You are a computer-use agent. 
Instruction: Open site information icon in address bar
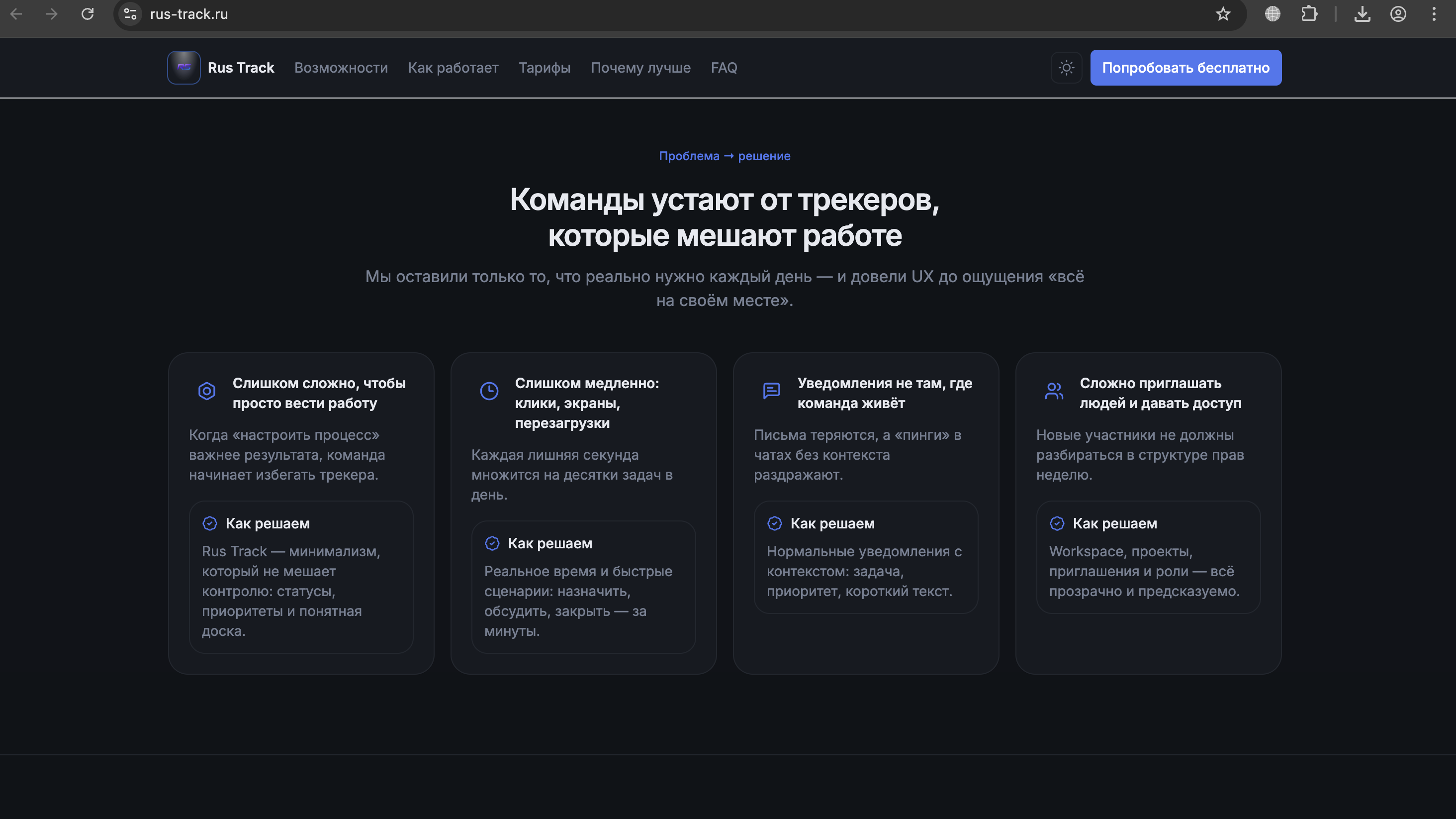(x=131, y=14)
